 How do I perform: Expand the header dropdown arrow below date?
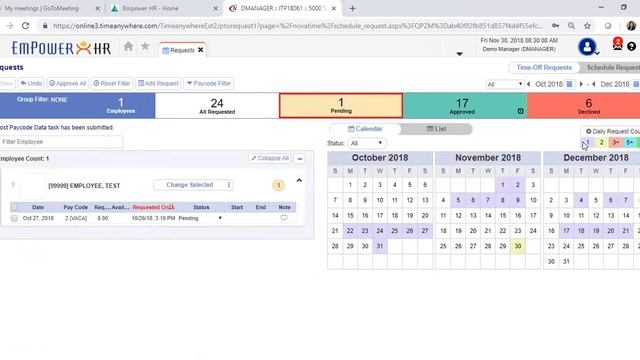(460, 54)
